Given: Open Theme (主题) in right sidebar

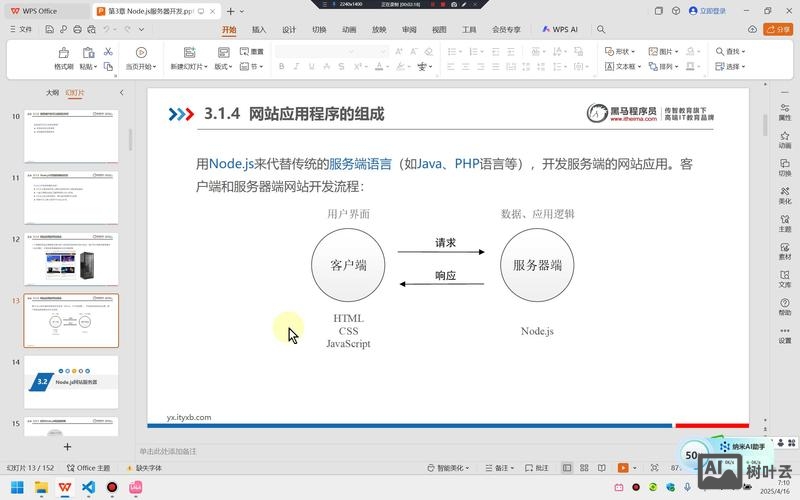Looking at the screenshot, I should 785,223.
